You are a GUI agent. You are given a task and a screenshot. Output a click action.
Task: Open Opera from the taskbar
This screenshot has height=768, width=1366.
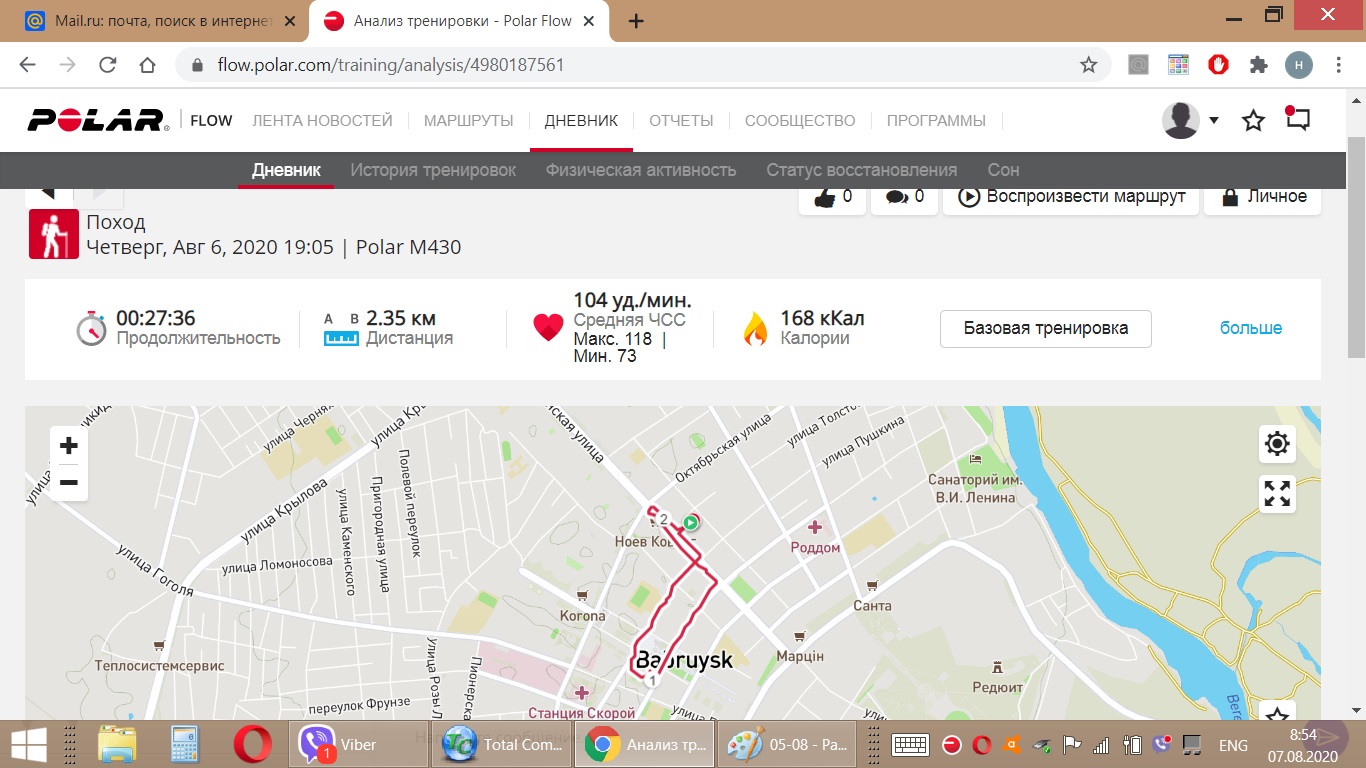[x=253, y=744]
